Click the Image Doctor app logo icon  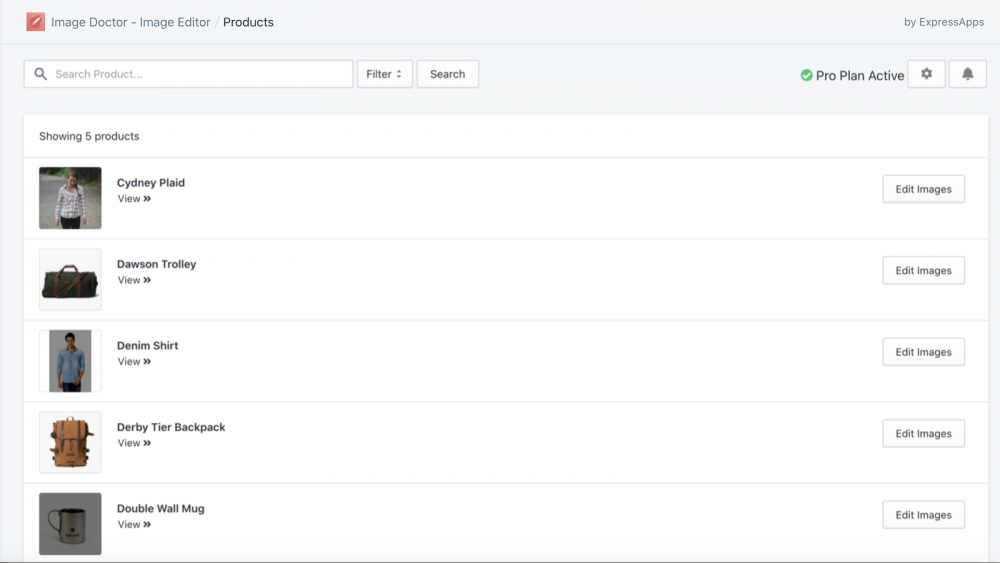coord(36,22)
